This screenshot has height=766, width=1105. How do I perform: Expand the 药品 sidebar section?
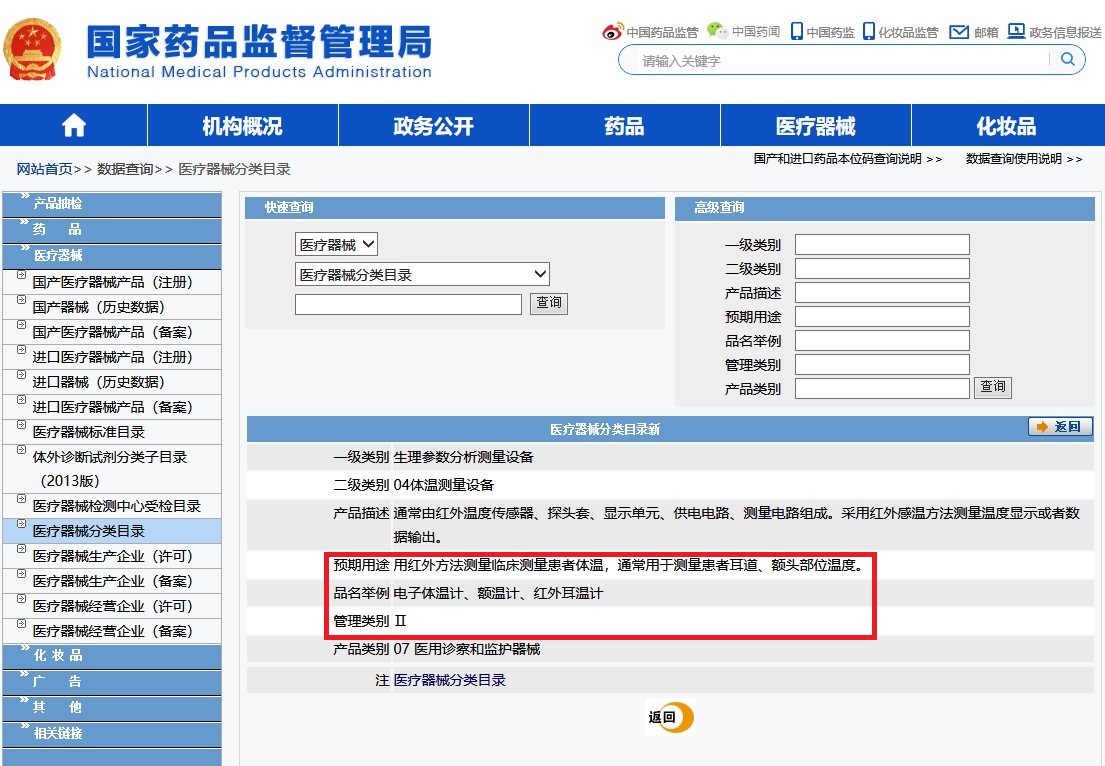112,229
